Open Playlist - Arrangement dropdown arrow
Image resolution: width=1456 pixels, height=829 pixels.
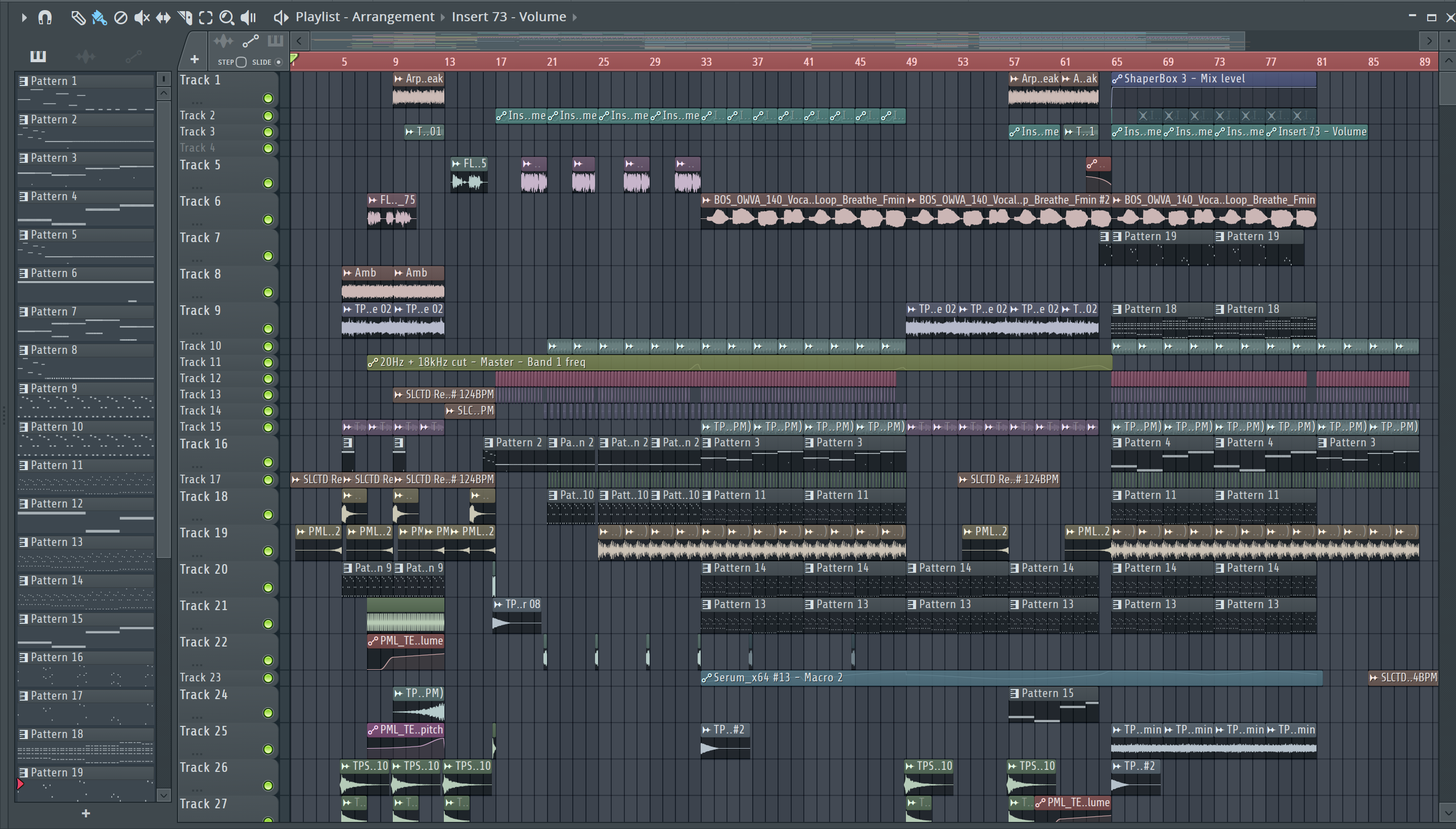click(x=442, y=17)
